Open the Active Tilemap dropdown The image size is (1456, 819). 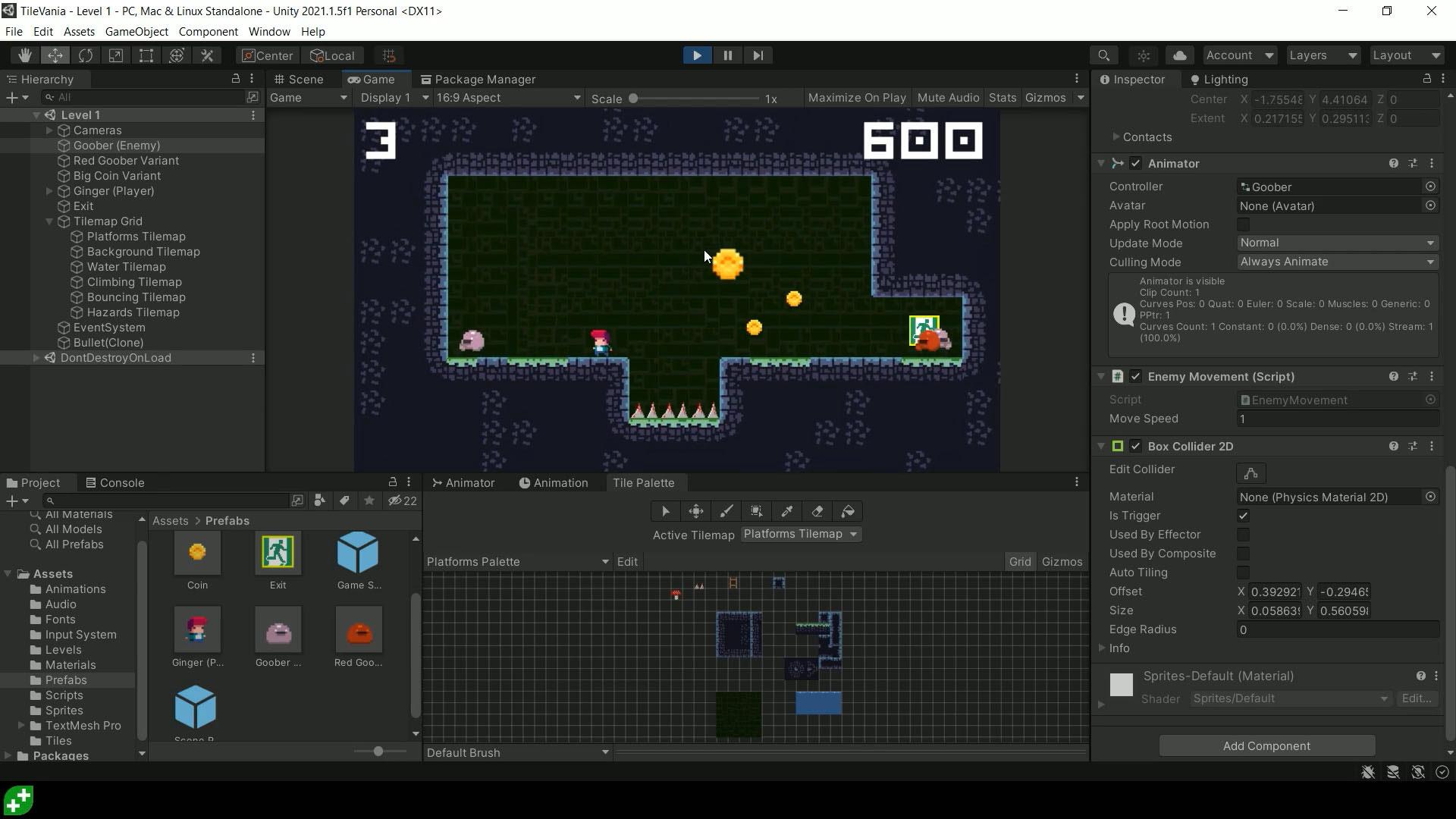pyautogui.click(x=800, y=534)
